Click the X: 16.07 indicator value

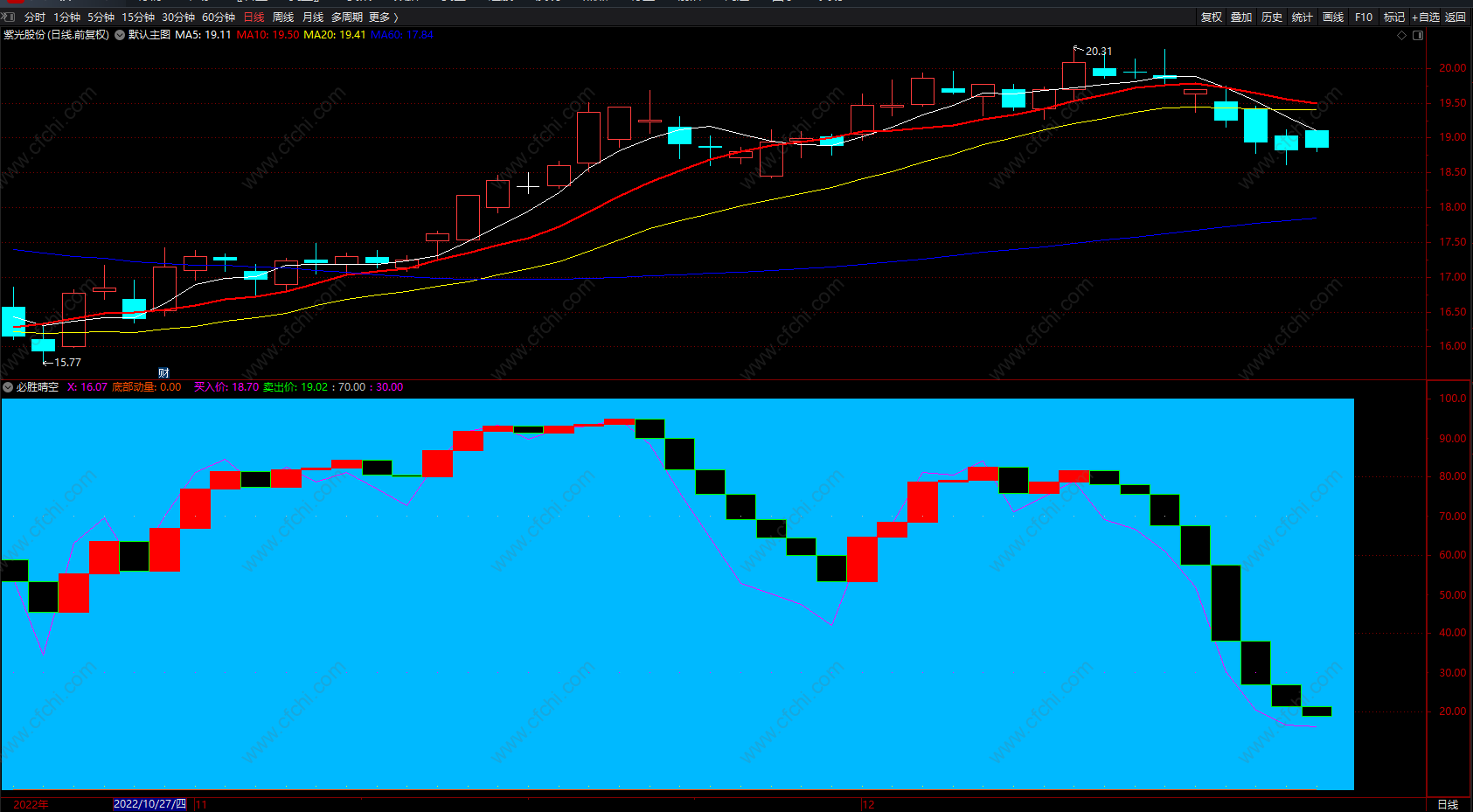tap(87, 387)
